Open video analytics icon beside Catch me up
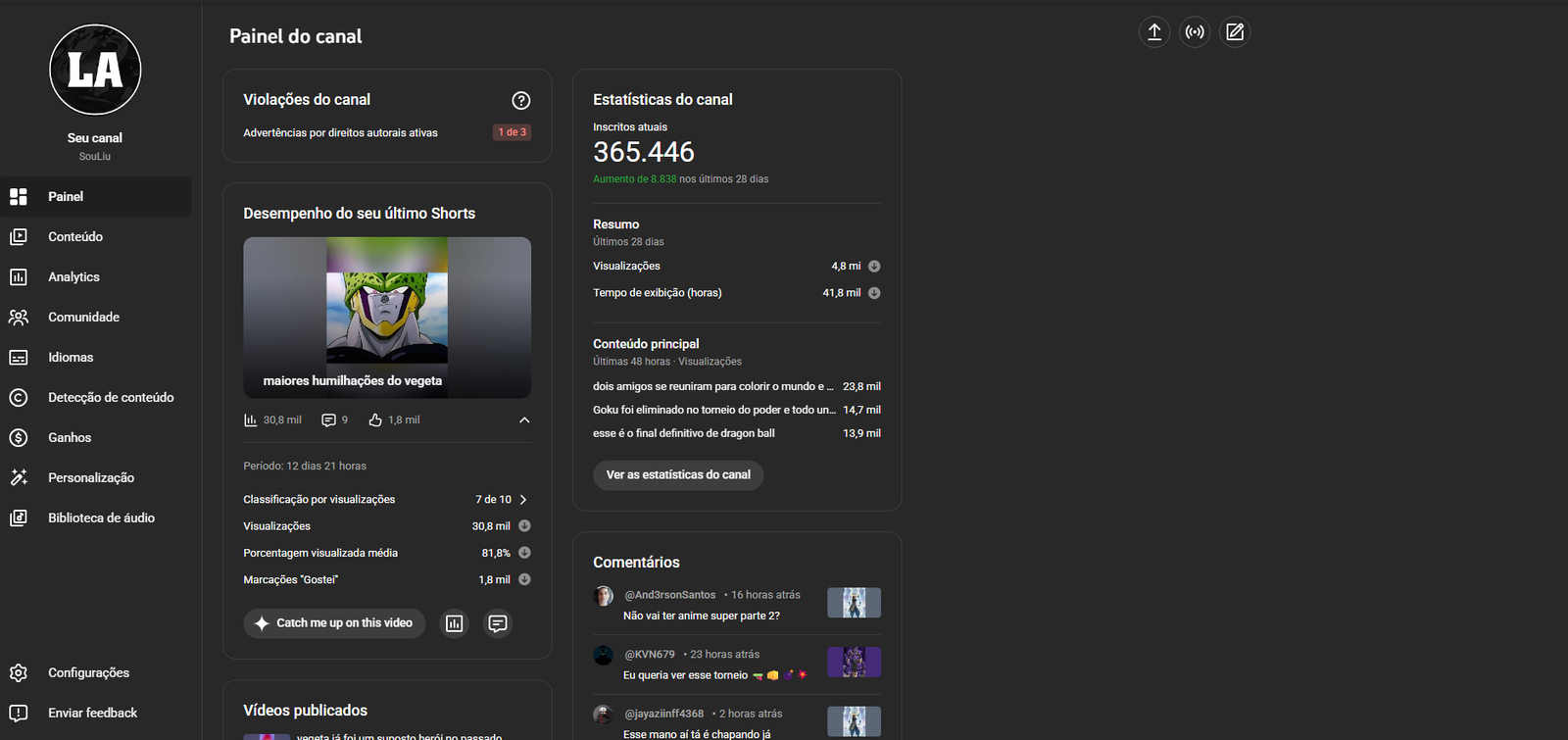Viewport: 1568px width, 740px height. click(455, 623)
